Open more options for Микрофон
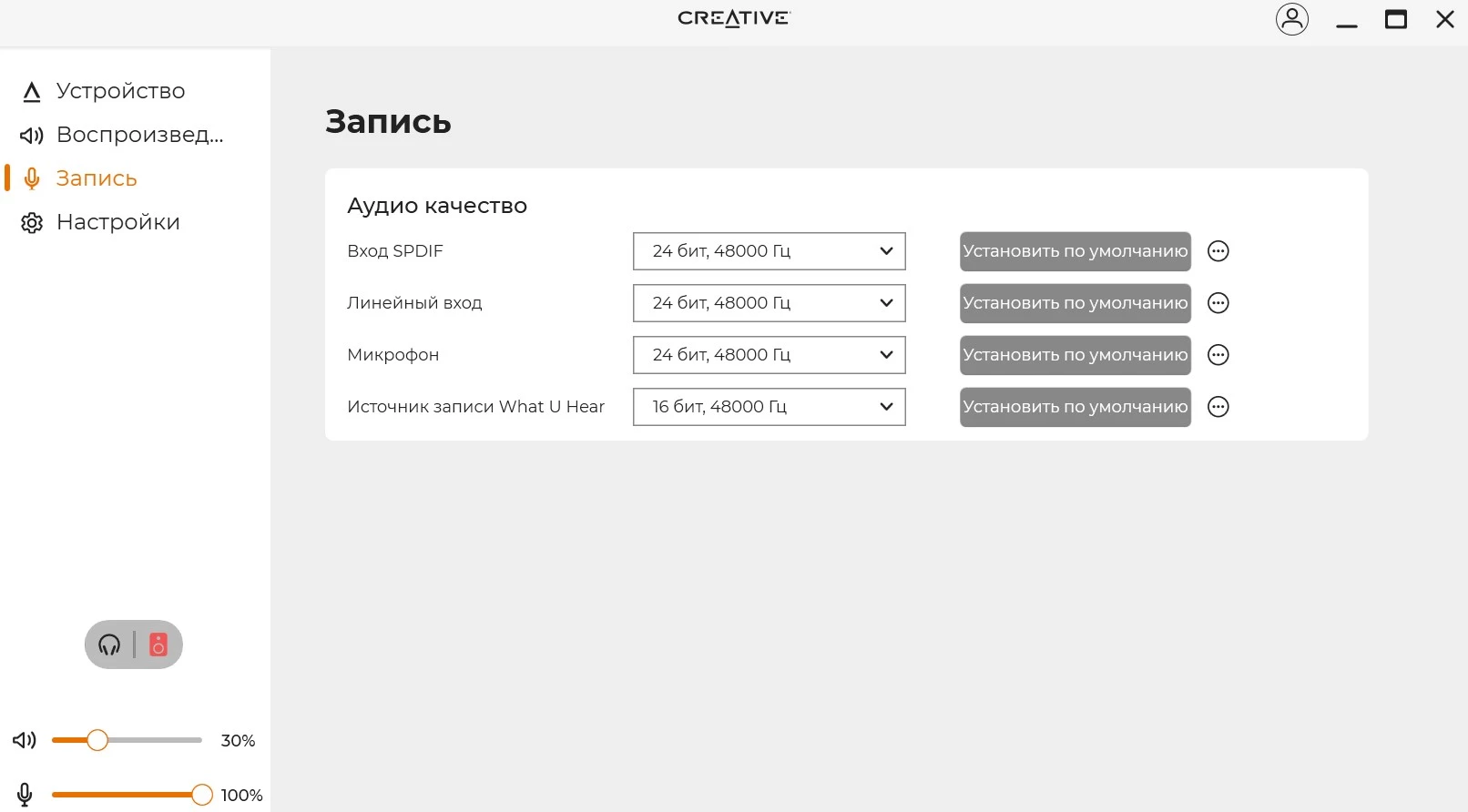 tap(1218, 355)
